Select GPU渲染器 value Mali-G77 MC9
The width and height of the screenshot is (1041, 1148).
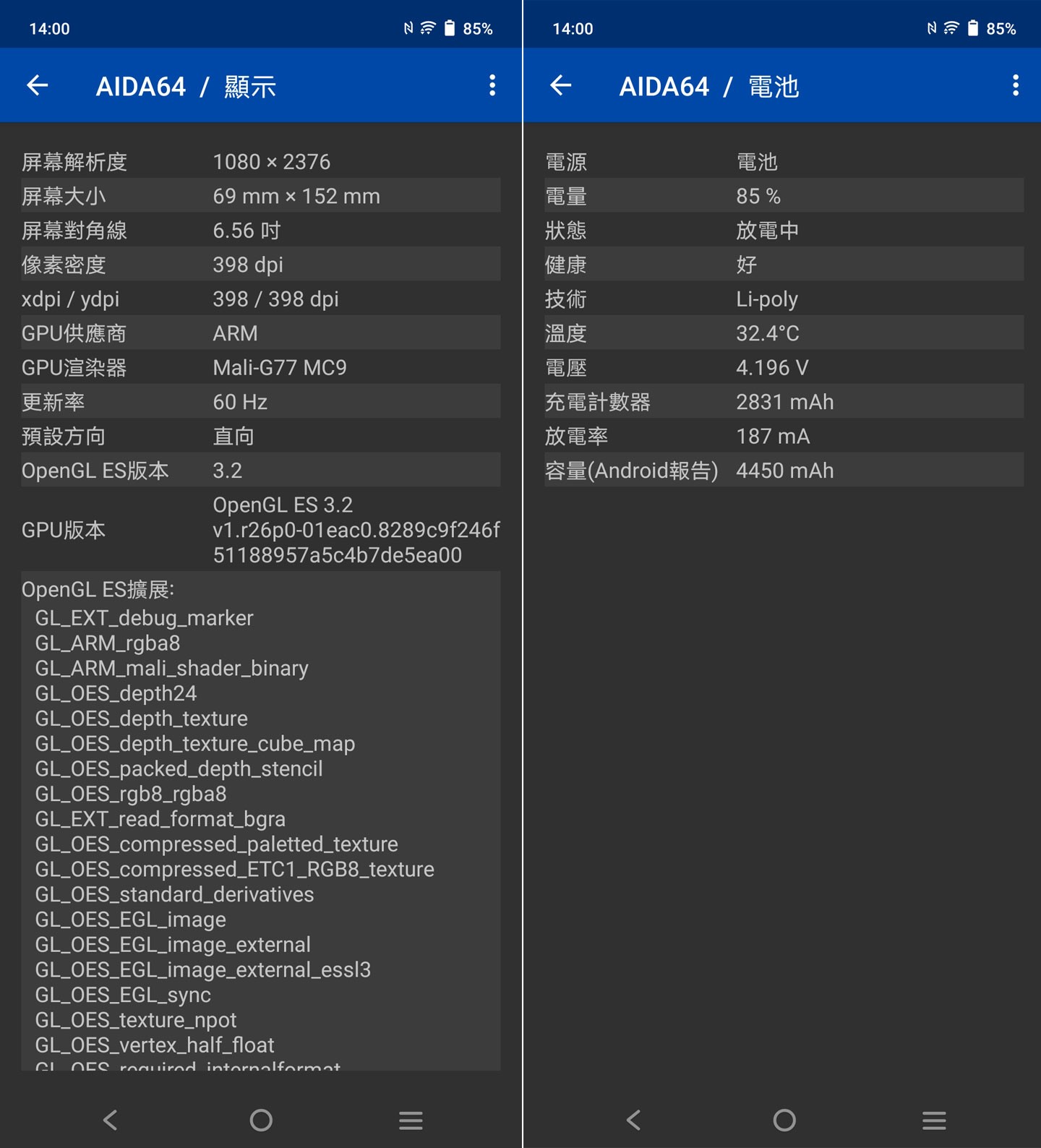[x=280, y=367]
